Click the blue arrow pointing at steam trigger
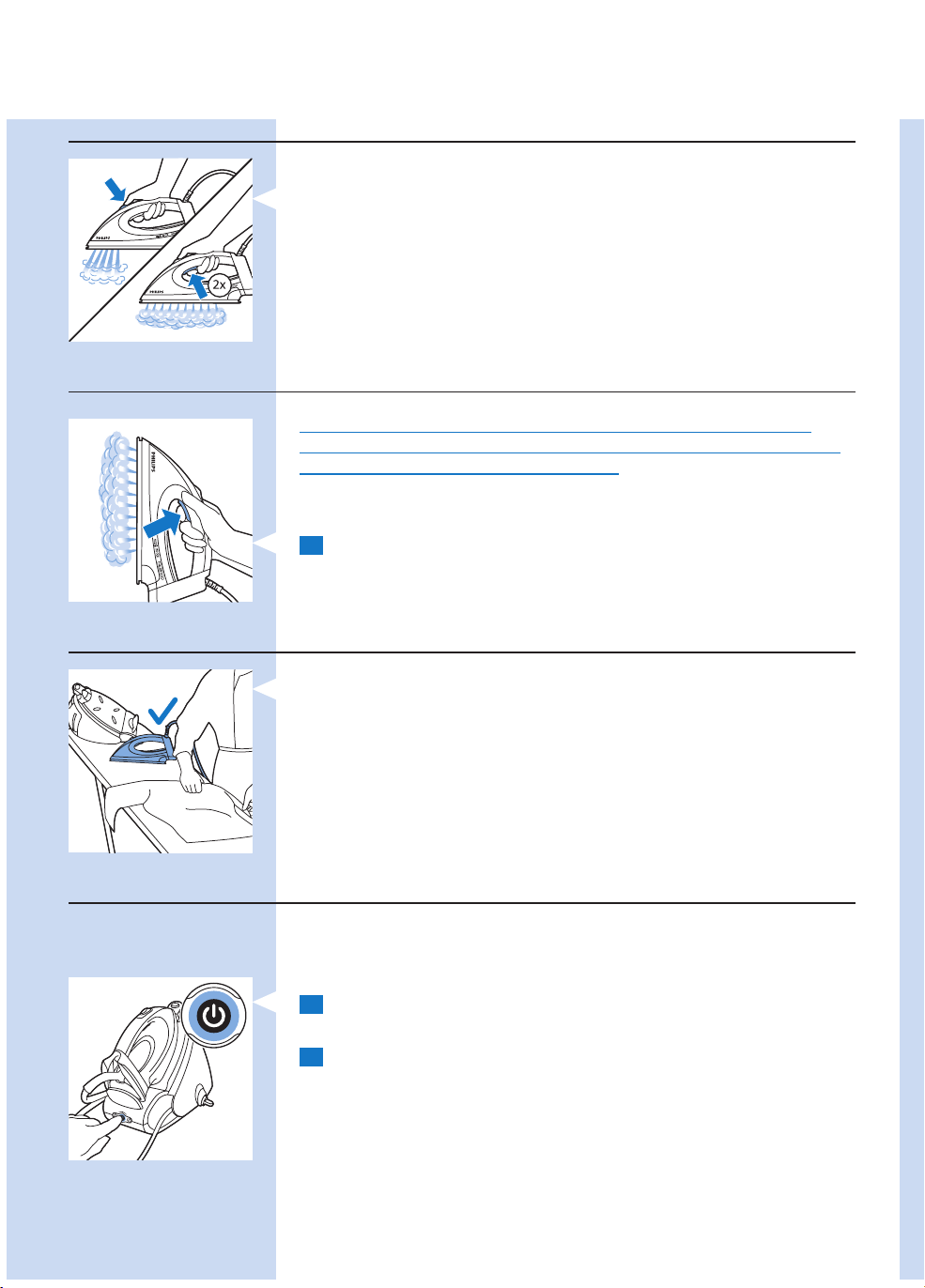 pos(163,519)
